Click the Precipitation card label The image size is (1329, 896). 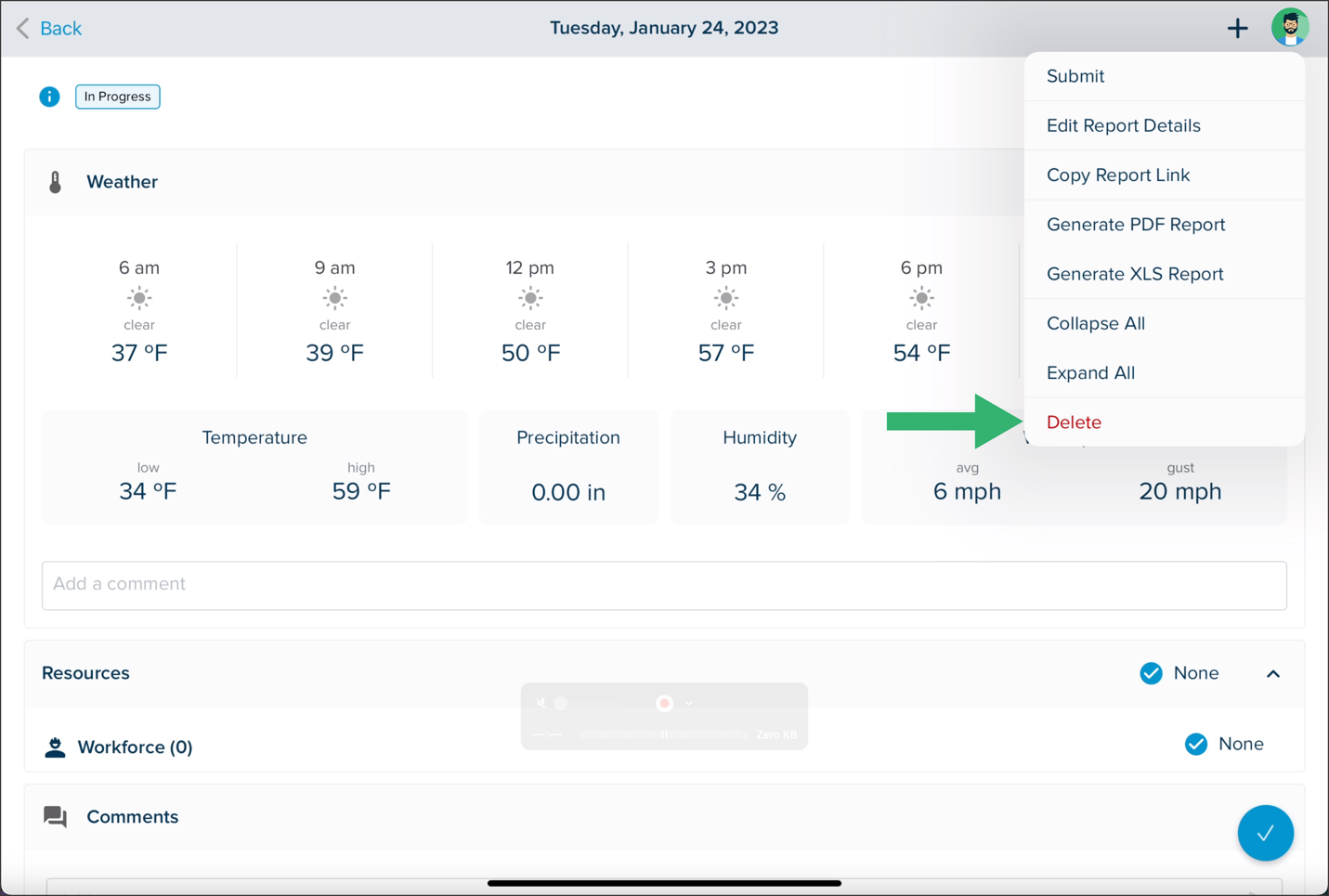pyautogui.click(x=568, y=437)
